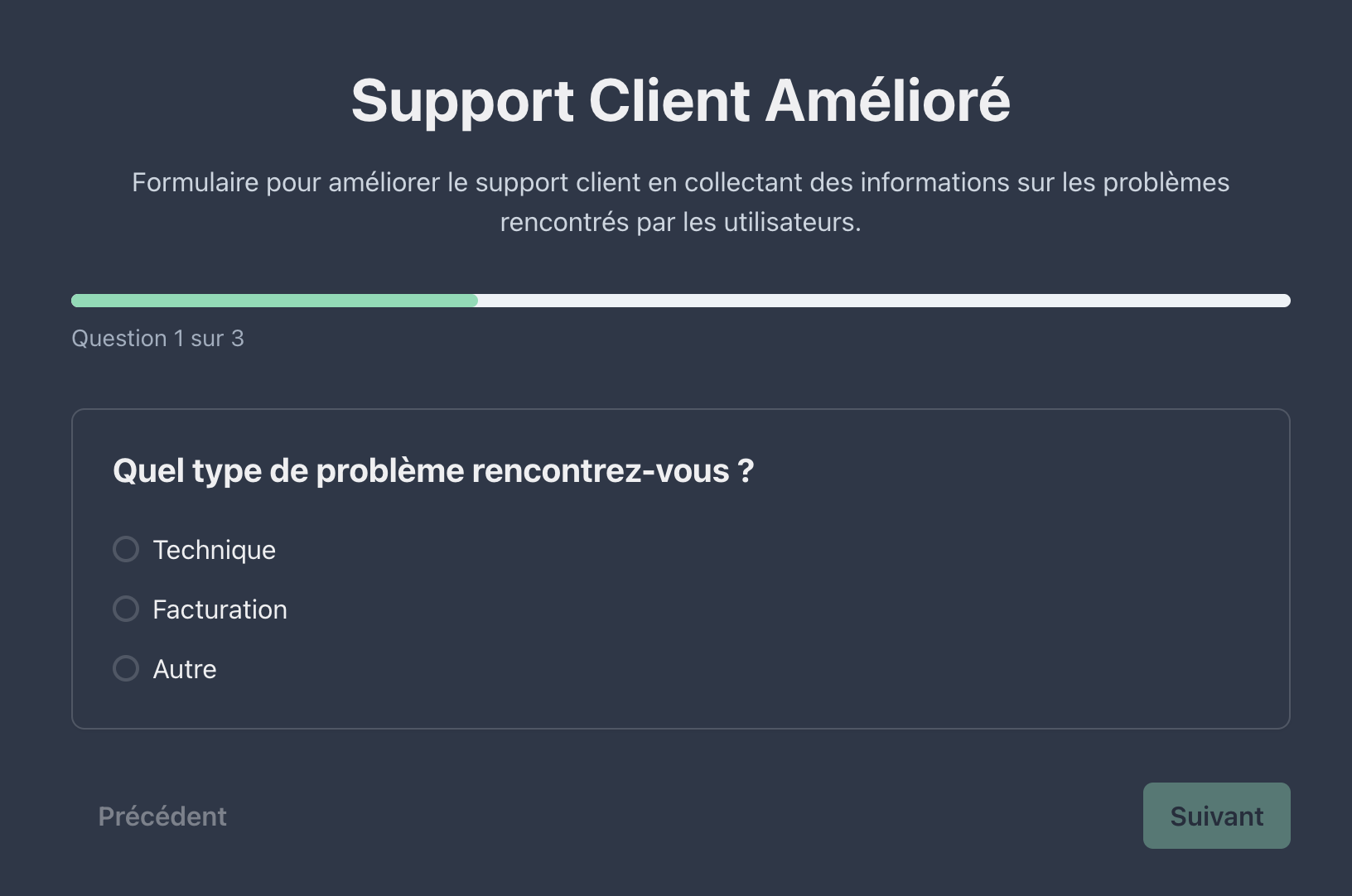The width and height of the screenshot is (1352, 896).
Task: Click the green filled part of progress bar
Action: coord(273,301)
